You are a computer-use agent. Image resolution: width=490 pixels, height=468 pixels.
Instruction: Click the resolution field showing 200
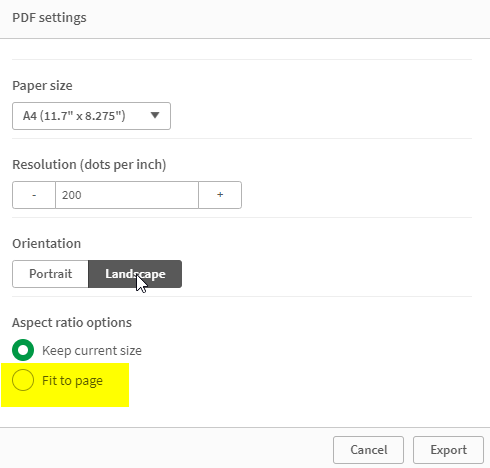click(x=127, y=195)
